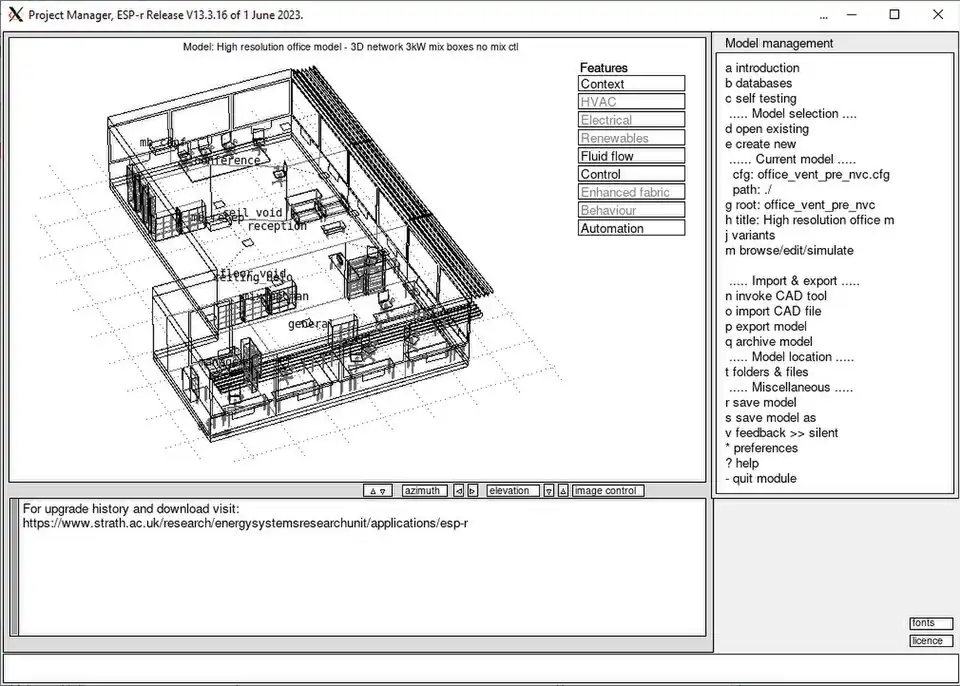Open the image control options
960x686 pixels.
[x=608, y=491]
